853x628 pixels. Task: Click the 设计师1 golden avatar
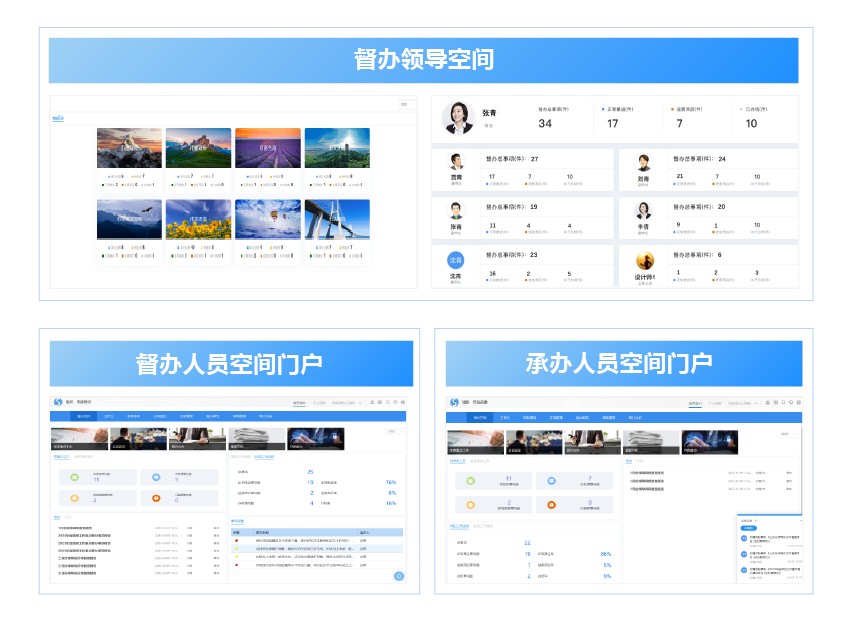click(x=645, y=261)
